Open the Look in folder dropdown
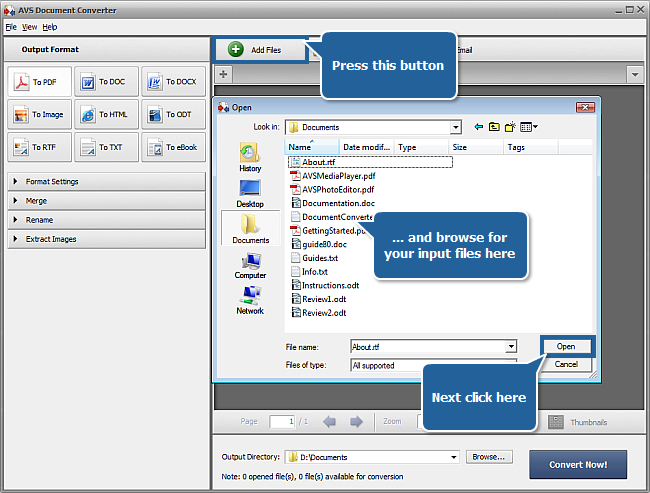This screenshot has width=650, height=493. (456, 127)
